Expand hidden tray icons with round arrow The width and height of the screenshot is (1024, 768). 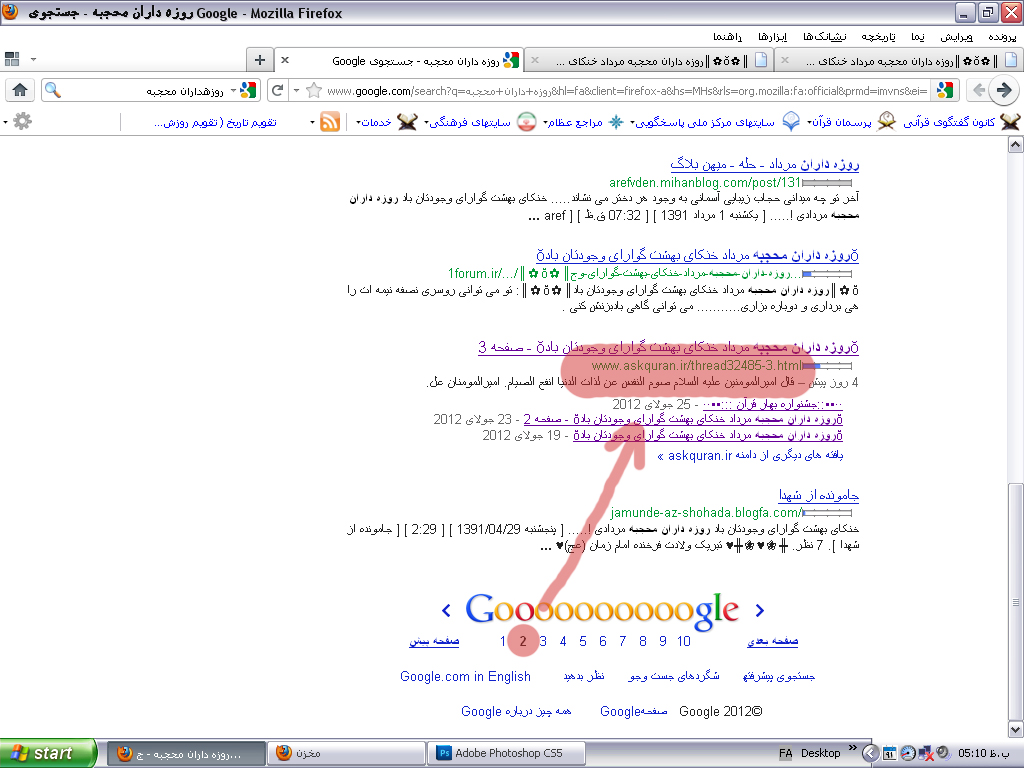(870, 753)
